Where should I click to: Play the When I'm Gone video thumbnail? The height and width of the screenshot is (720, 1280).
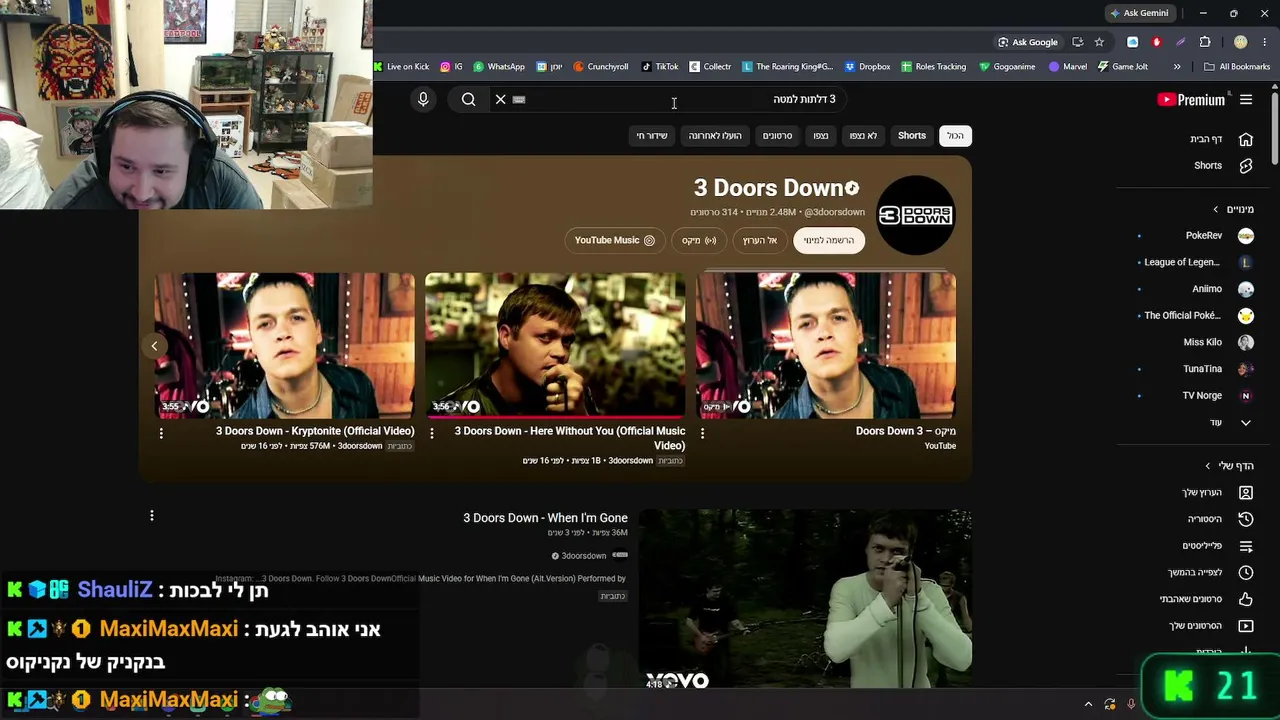coord(805,600)
